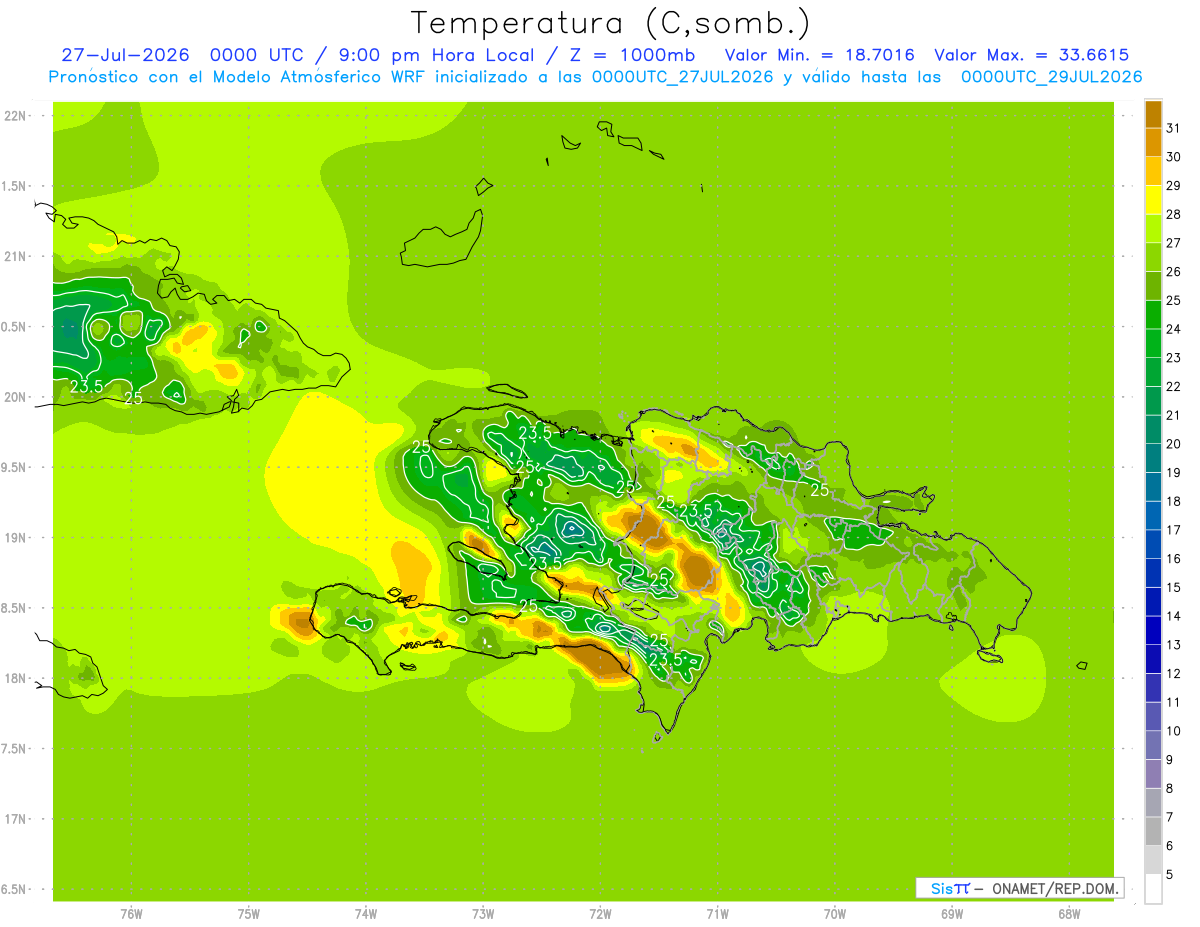
Task: Click the legend swatch between 28 and 29
Action: (x=1153, y=200)
